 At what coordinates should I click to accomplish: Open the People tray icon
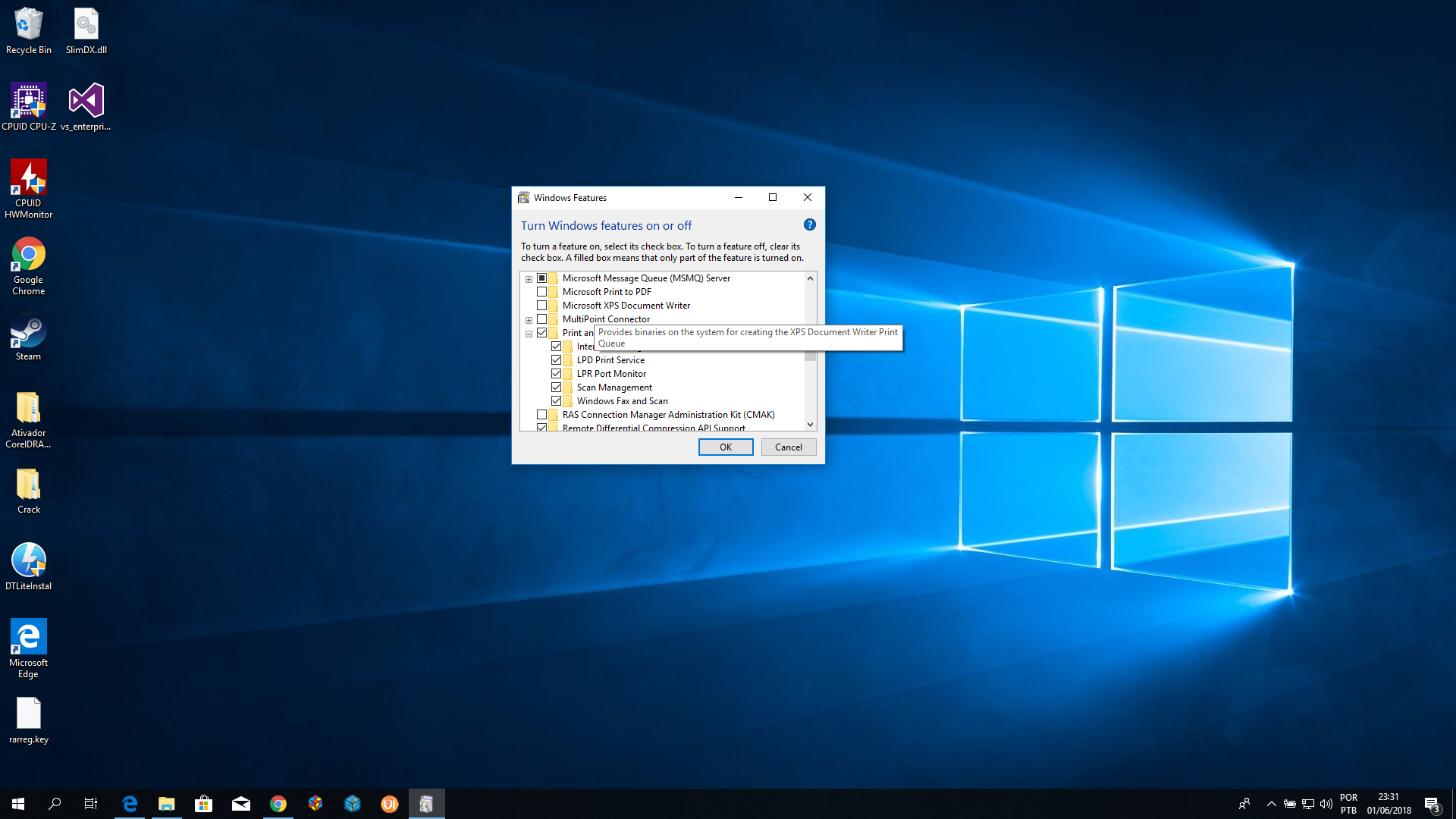pos(1244,804)
